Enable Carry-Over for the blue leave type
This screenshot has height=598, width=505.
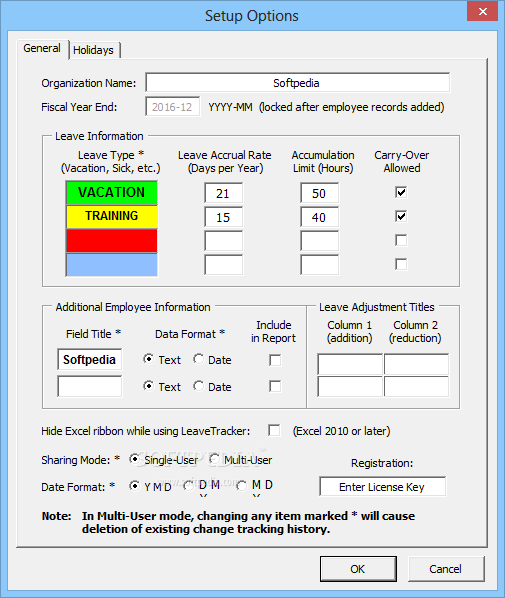coord(401,264)
